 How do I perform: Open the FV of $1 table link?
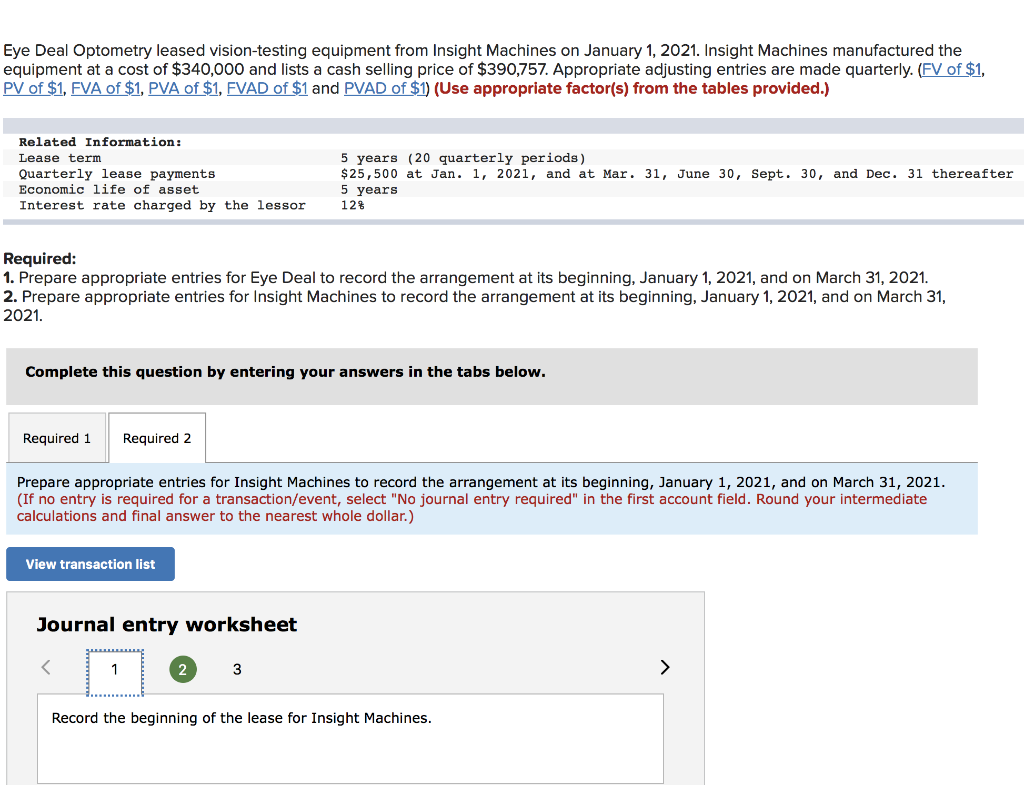coord(951,69)
